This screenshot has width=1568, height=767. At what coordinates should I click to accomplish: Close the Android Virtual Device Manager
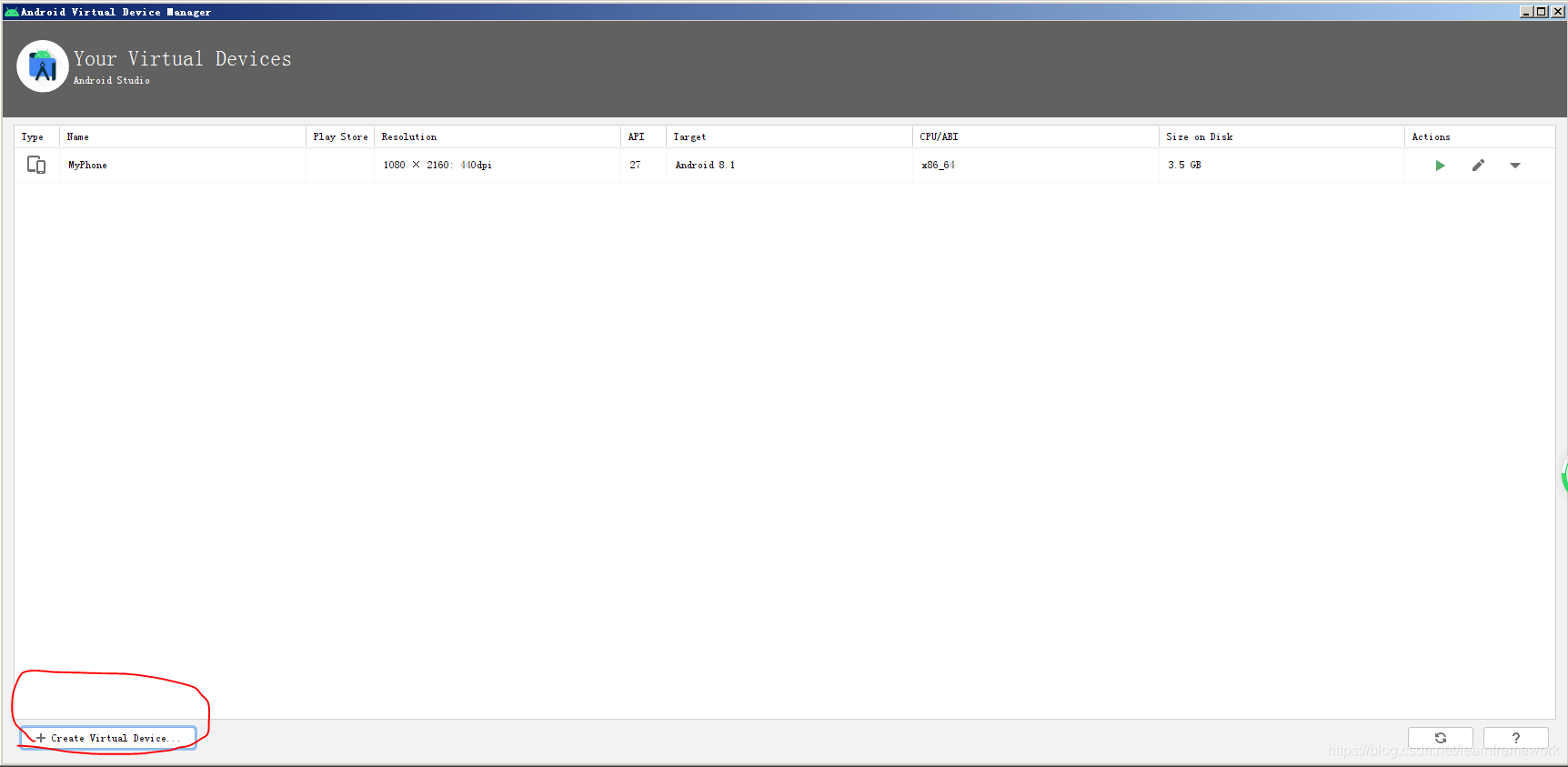click(x=1558, y=11)
